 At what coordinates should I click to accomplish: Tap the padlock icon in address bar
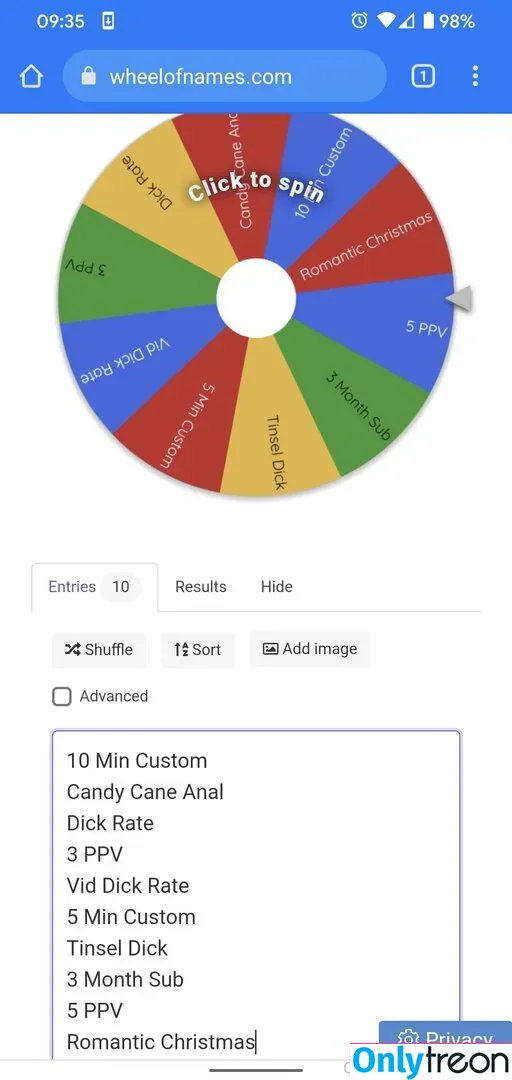pyautogui.click(x=88, y=76)
